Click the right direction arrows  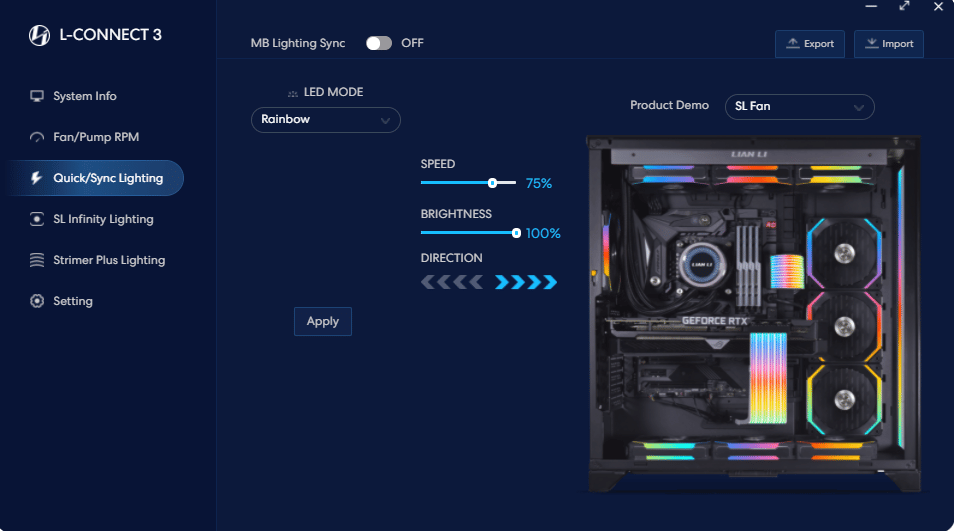[526, 283]
